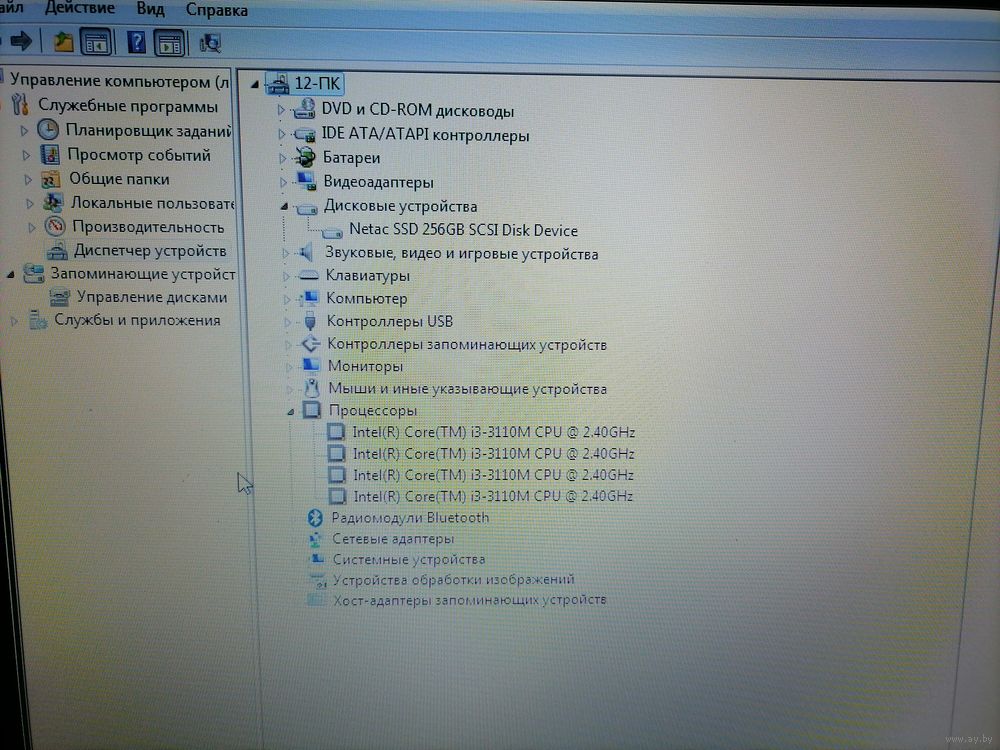Click the Клавиатуры keyboard icon
1000x750 pixels.
309,276
